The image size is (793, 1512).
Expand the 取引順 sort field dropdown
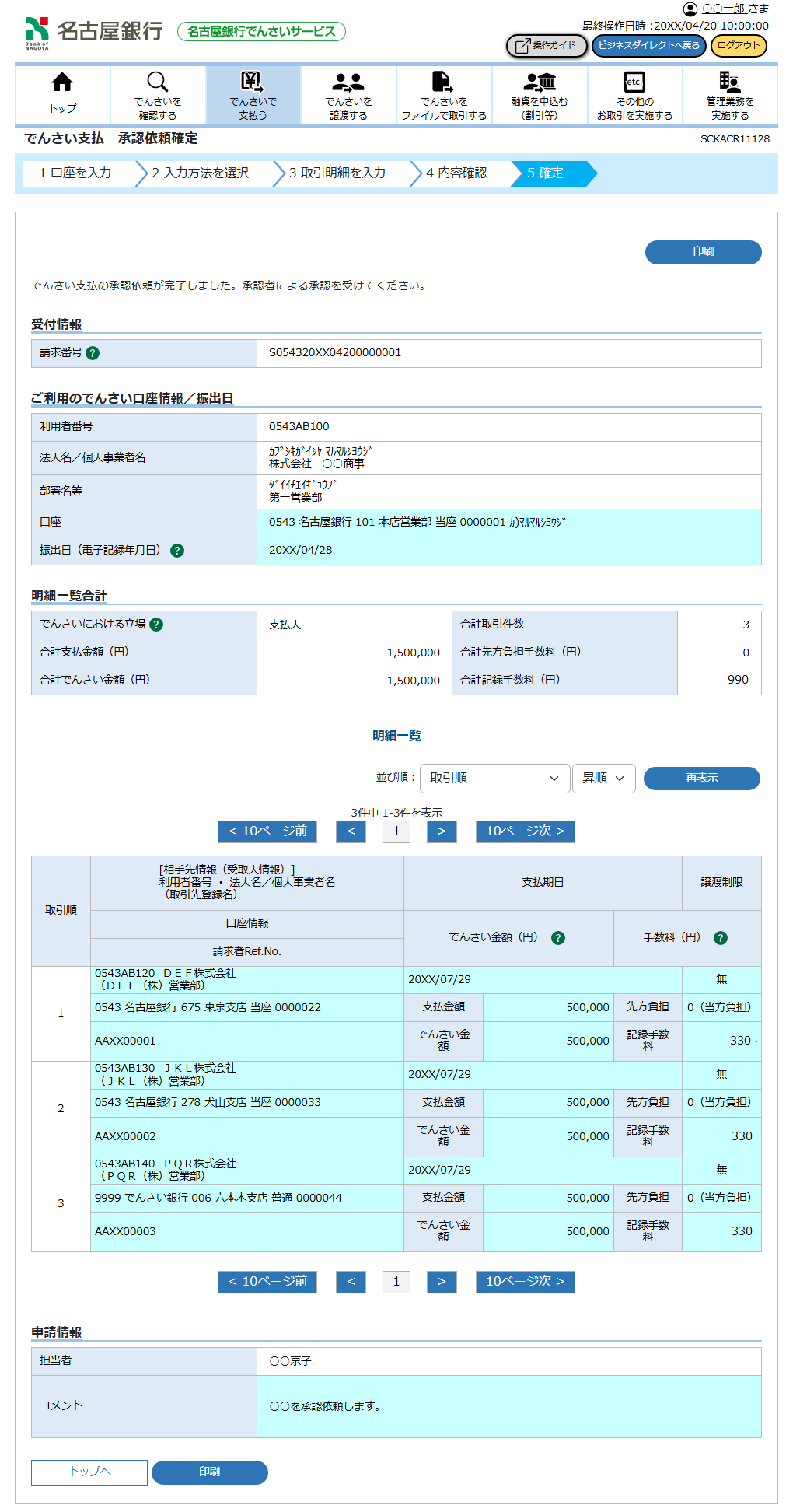pyautogui.click(x=494, y=779)
